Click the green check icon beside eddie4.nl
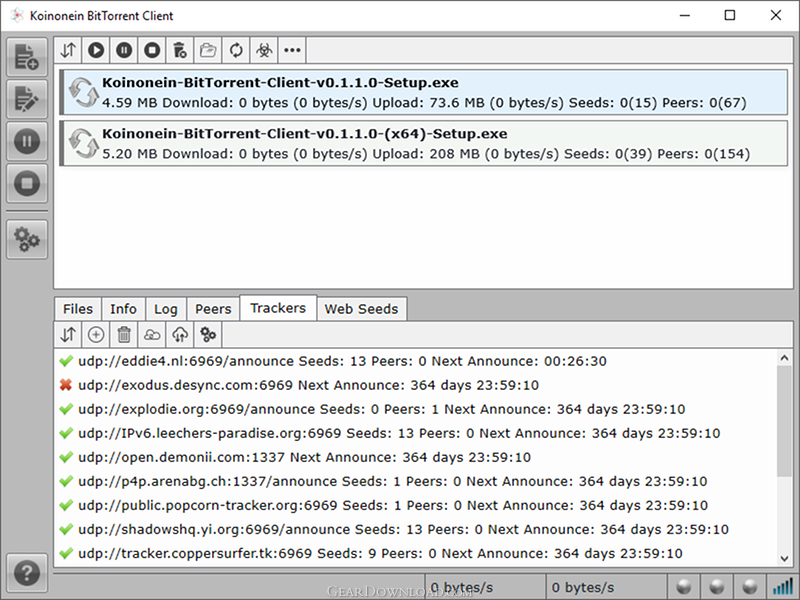 pyautogui.click(x=66, y=361)
